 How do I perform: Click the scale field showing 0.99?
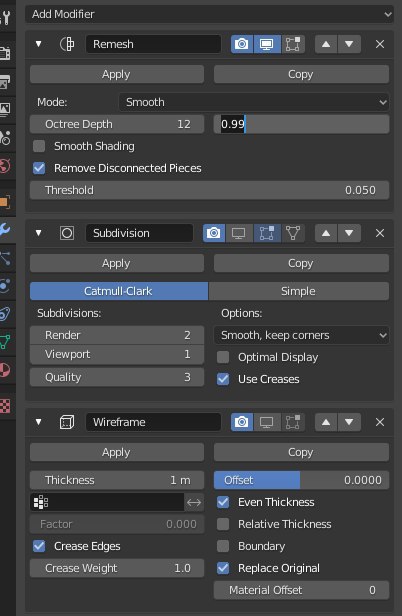coord(301,124)
